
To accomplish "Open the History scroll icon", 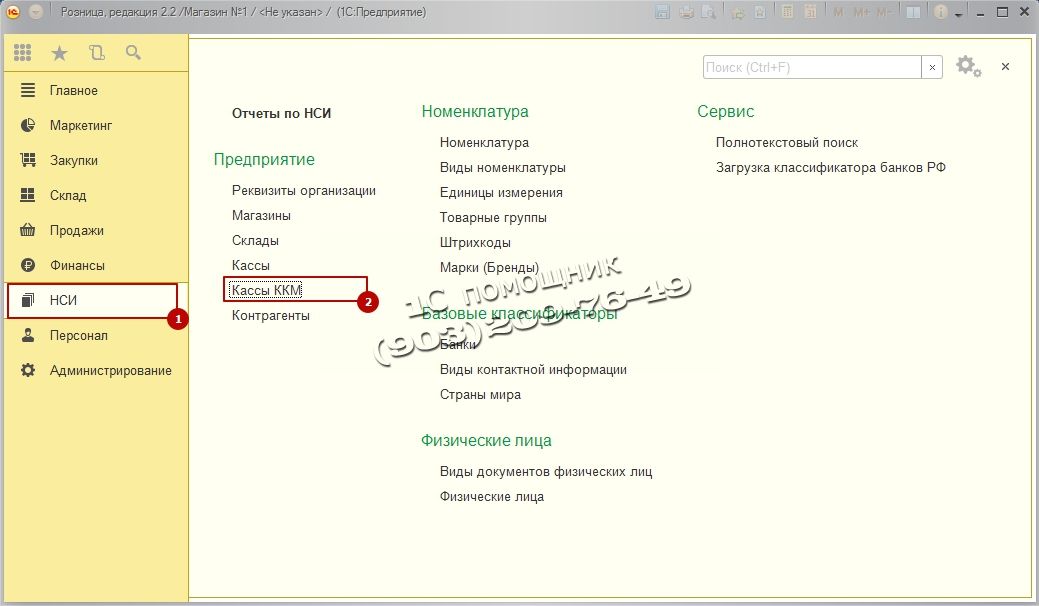I will coord(96,53).
